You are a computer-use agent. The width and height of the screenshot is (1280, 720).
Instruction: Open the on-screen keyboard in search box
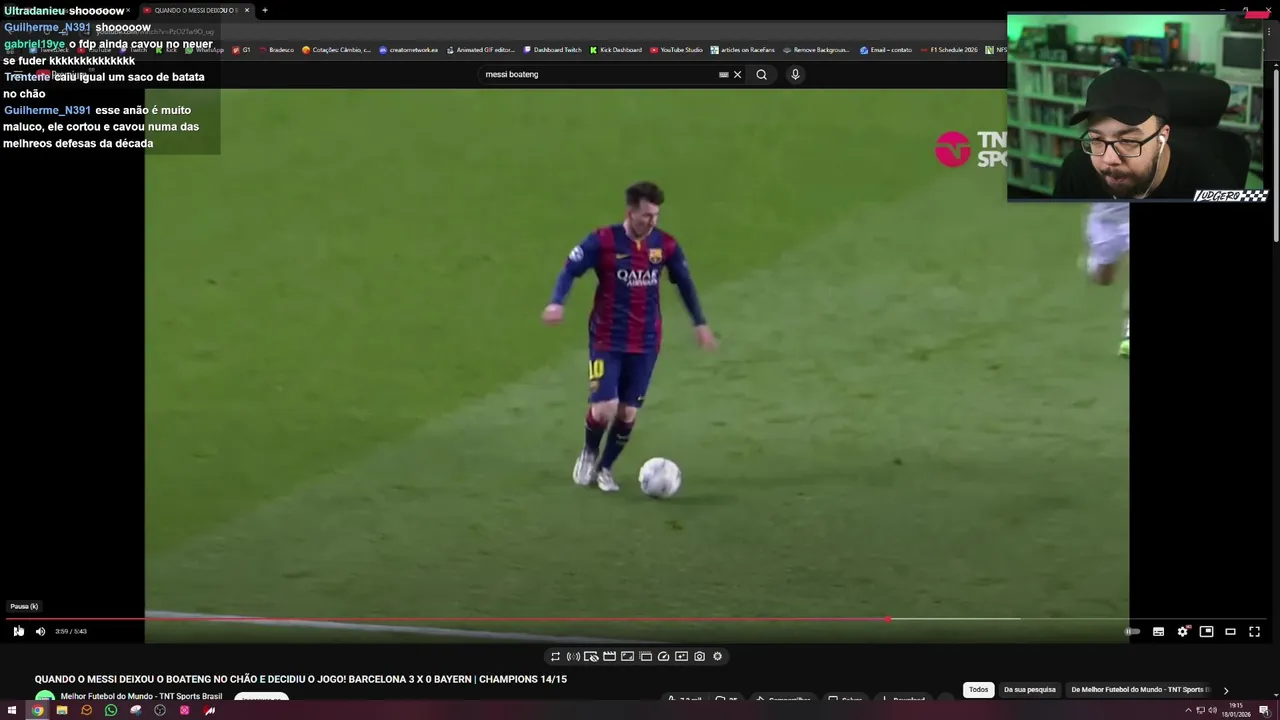coord(723,74)
